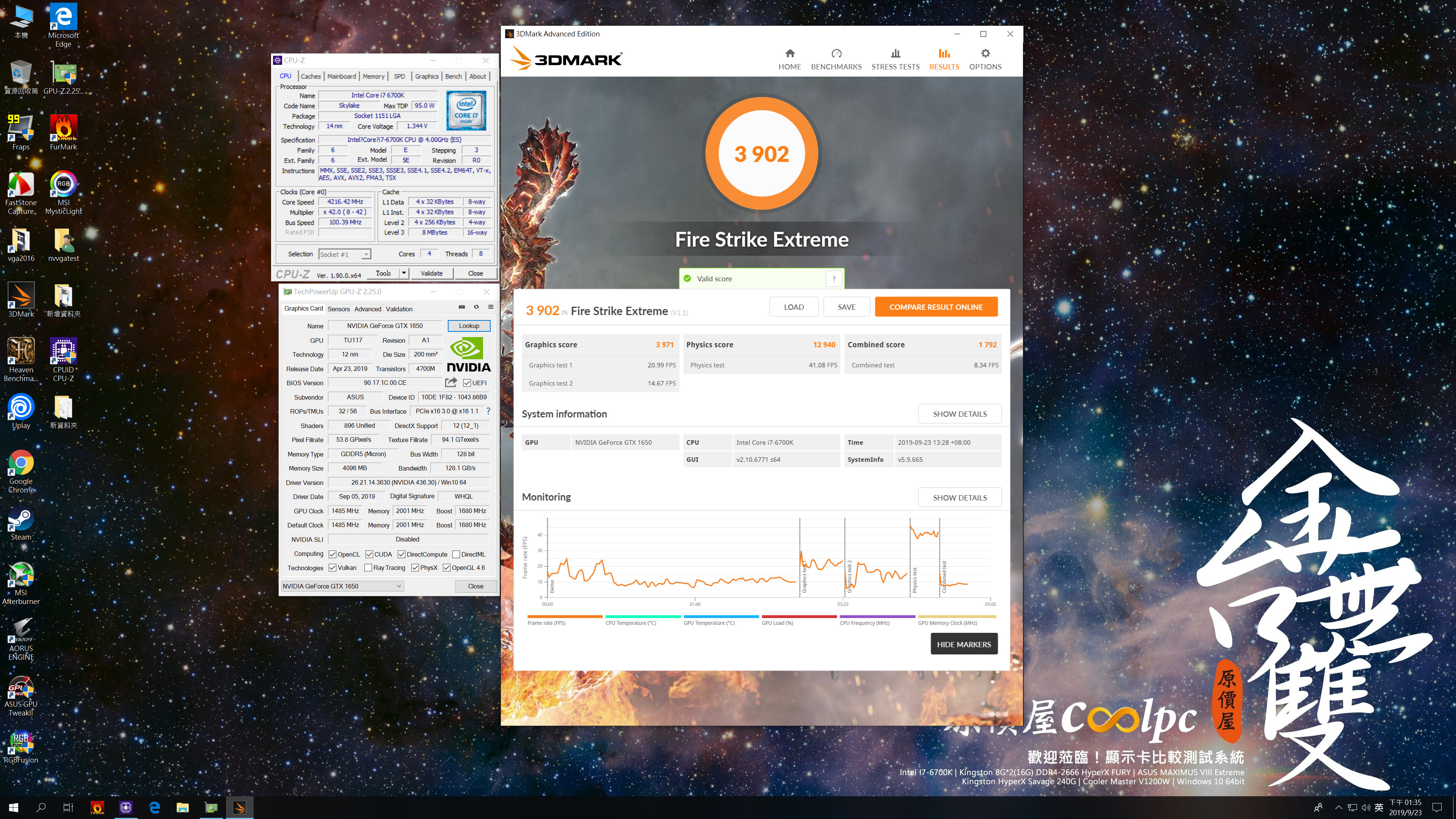Open GPU-Z desktop shortcut
This screenshot has height=819, width=1456.
point(63,77)
